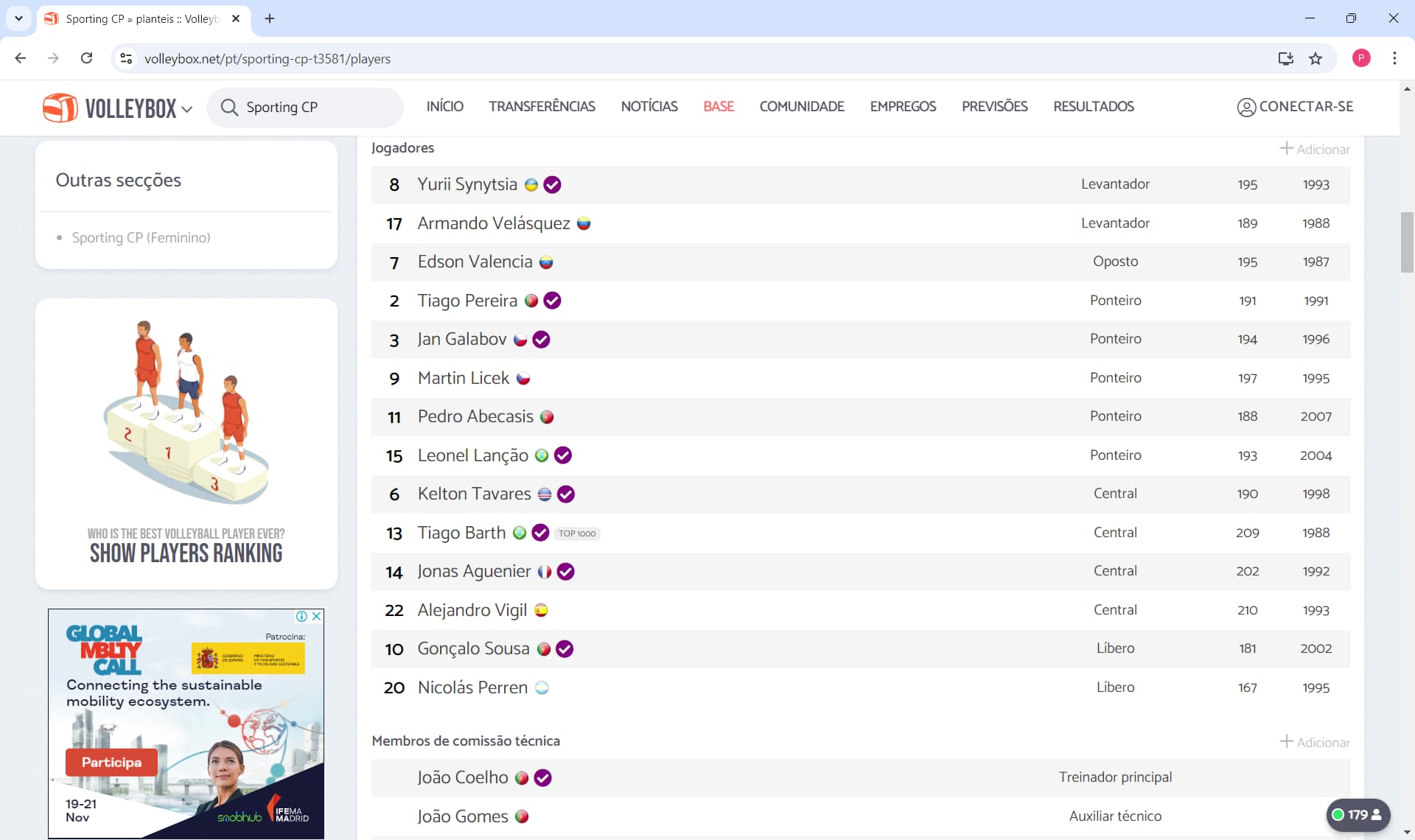
Task: Click the site information icon in address bar
Action: click(126, 58)
